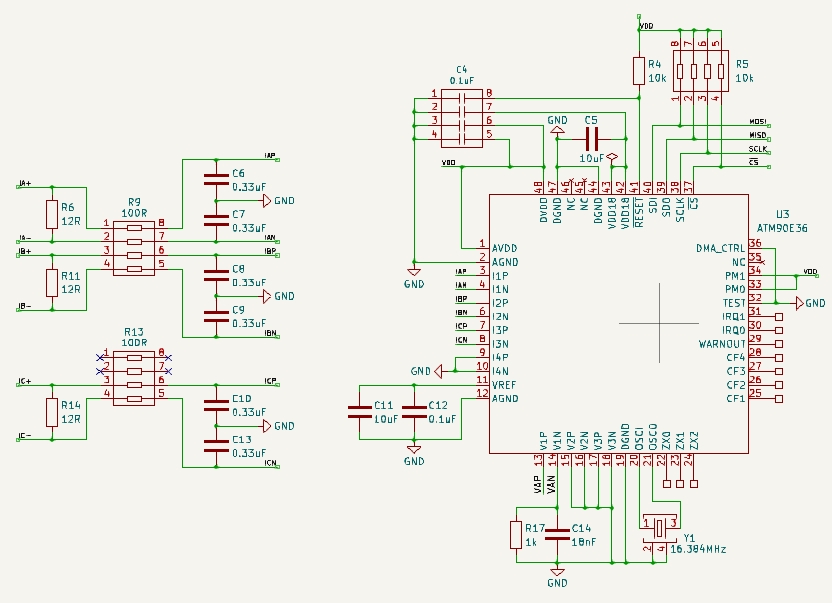The image size is (832, 603).
Task: Click the GND arrow at pins I4P and I4N
Action: point(438,371)
